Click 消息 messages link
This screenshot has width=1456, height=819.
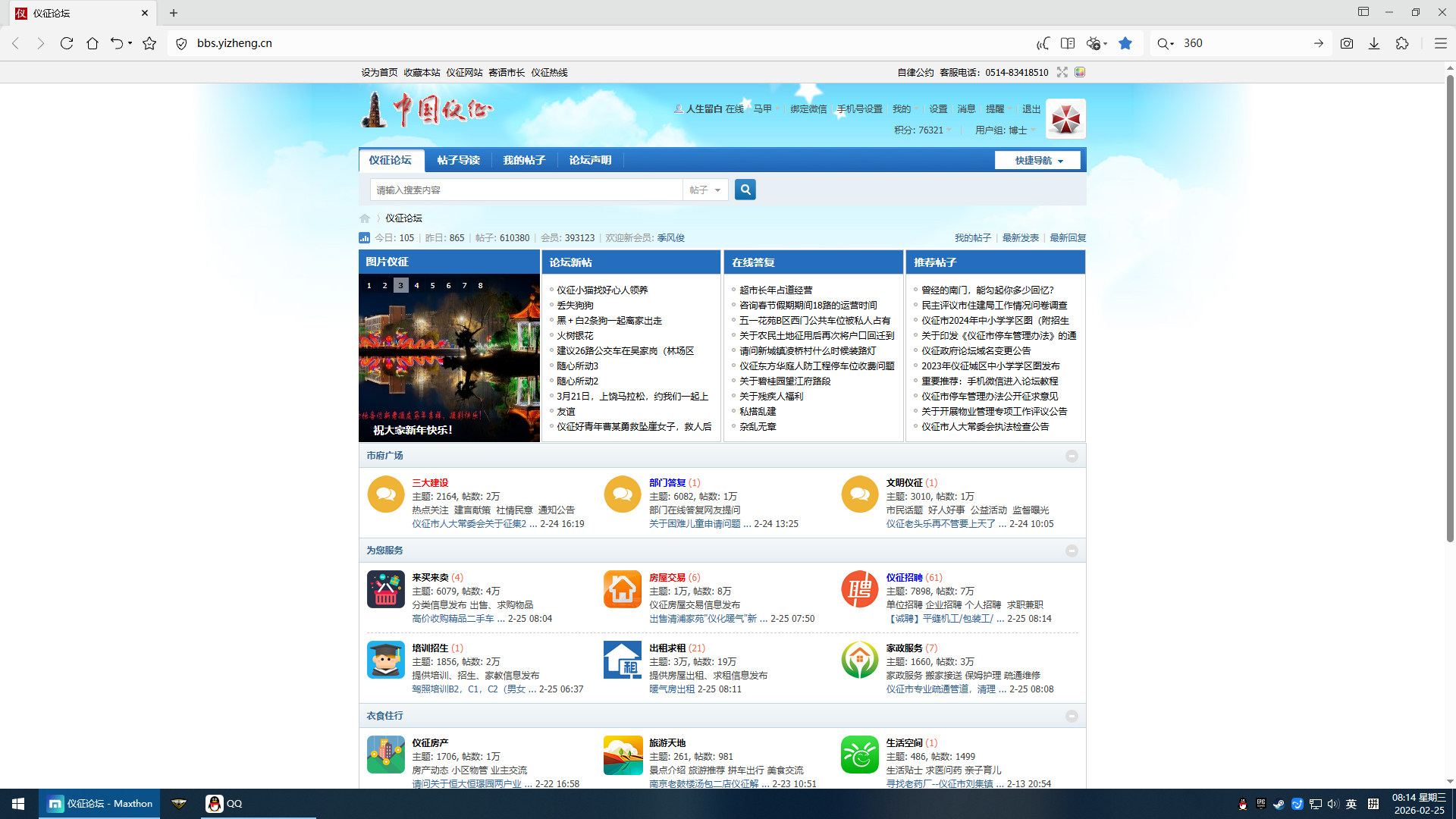pyautogui.click(x=966, y=109)
